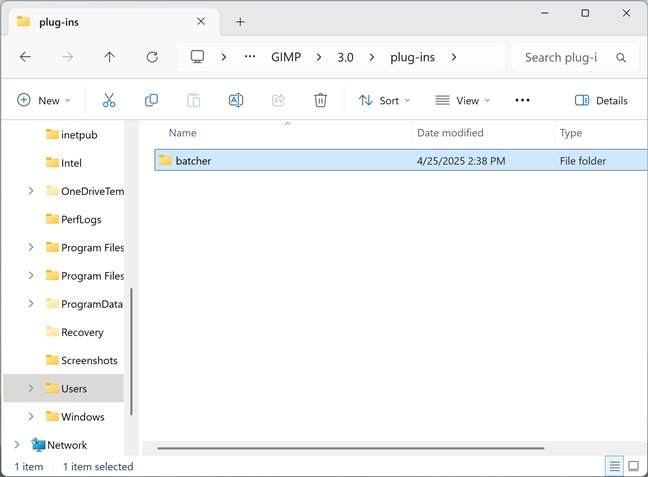The width and height of the screenshot is (648, 477).
Task: Click the Rename icon in toolbar
Action: (236, 100)
